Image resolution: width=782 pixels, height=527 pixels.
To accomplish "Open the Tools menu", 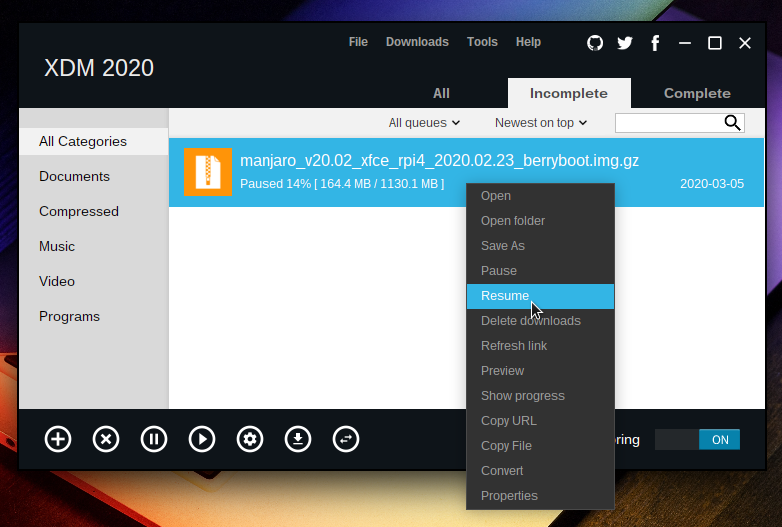I will point(482,42).
